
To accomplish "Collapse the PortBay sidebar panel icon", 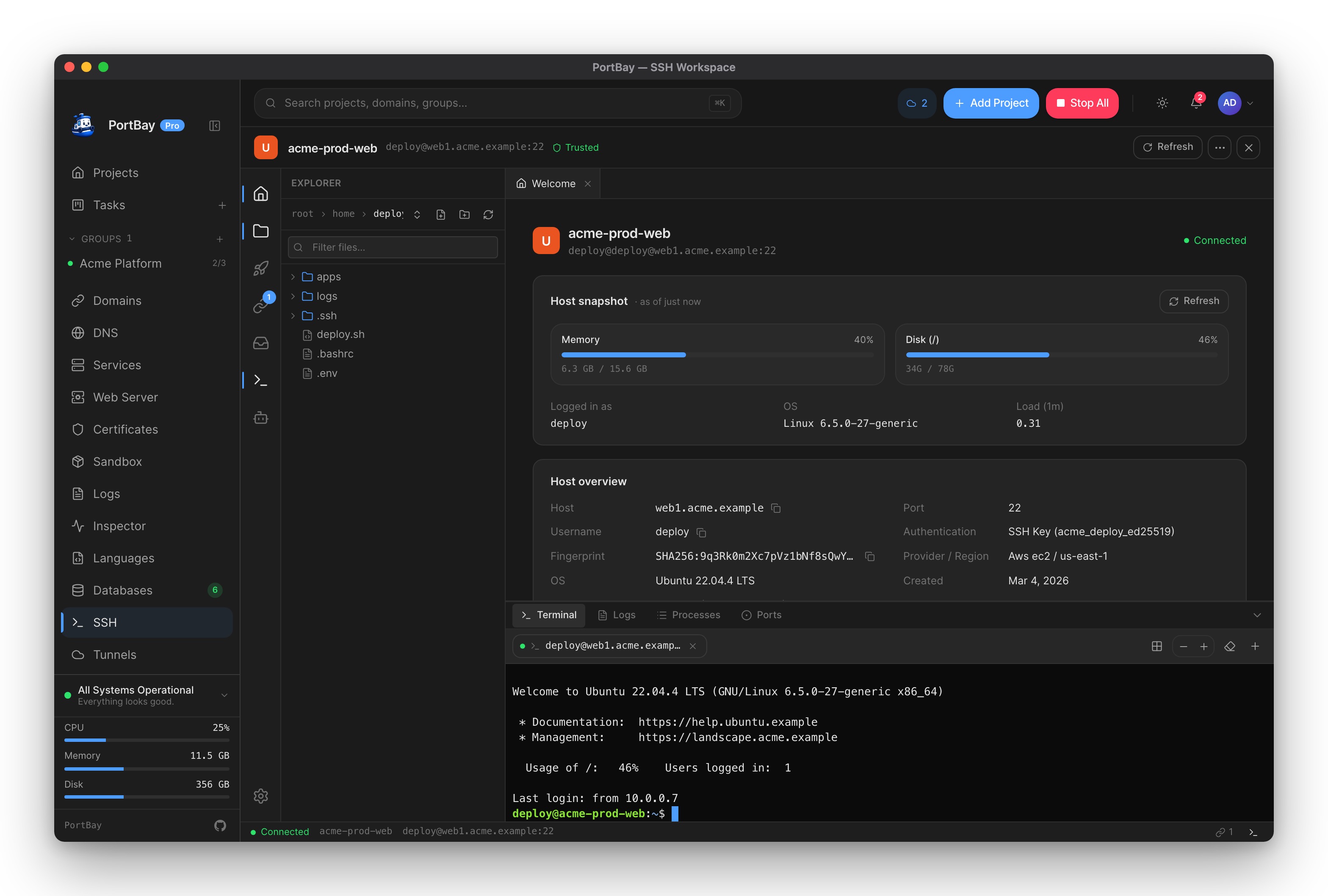I will (x=214, y=126).
